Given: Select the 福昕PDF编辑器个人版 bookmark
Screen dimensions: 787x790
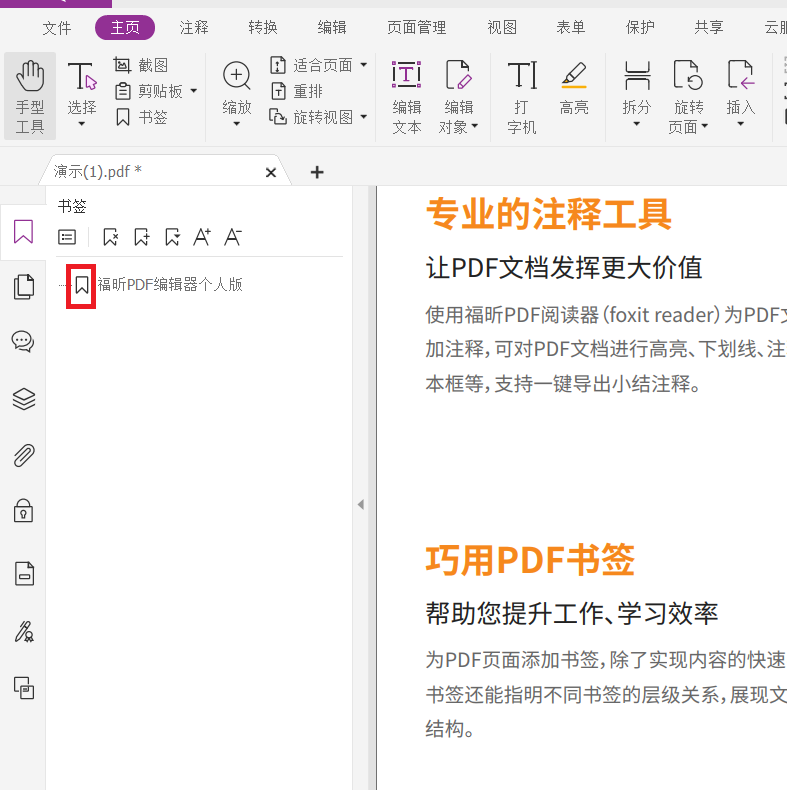Looking at the screenshot, I should coord(170,285).
